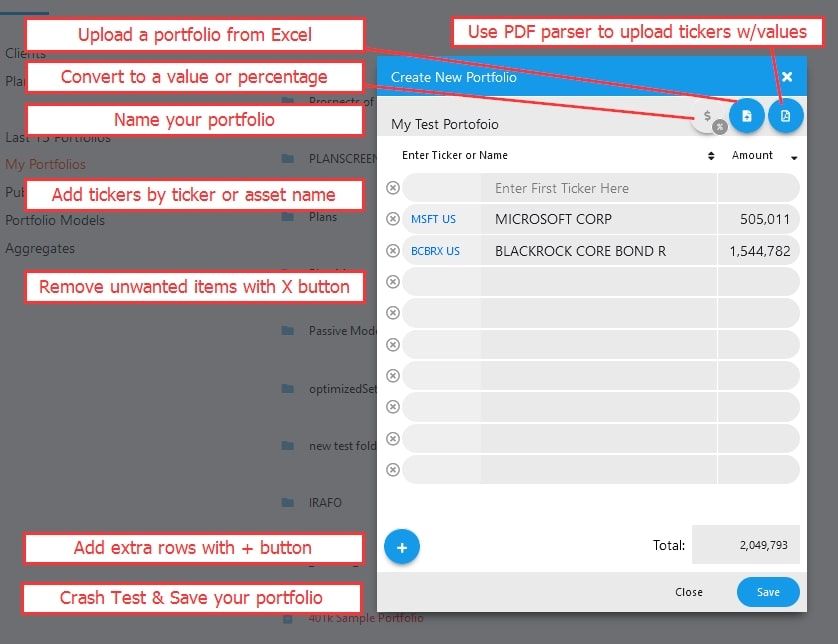
Task: Add extra rows with plus button
Action: tap(402, 547)
